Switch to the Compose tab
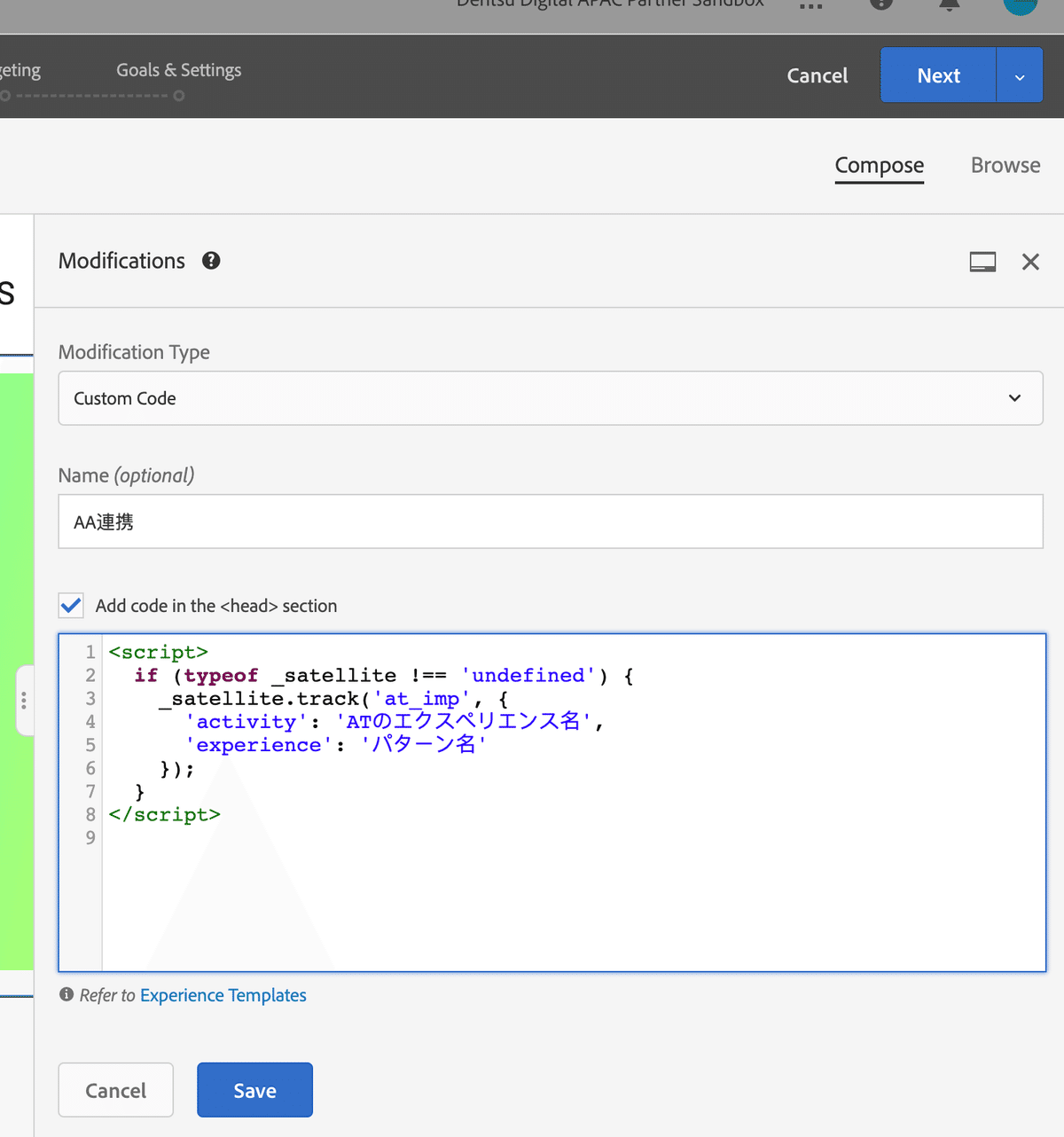 point(880,166)
